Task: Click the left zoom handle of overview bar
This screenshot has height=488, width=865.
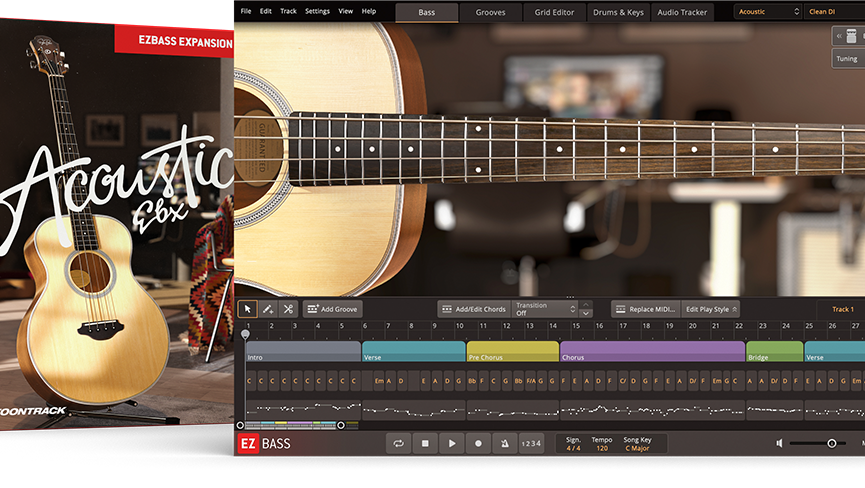Action: click(240, 425)
